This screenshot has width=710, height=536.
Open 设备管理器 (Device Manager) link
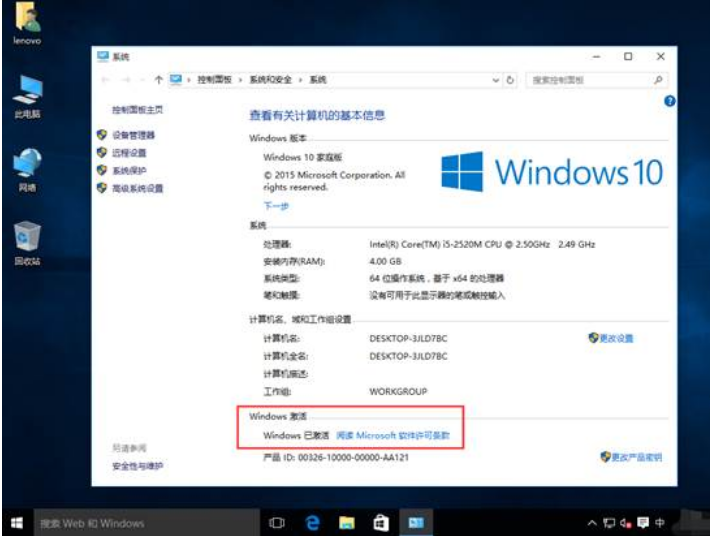(133, 135)
